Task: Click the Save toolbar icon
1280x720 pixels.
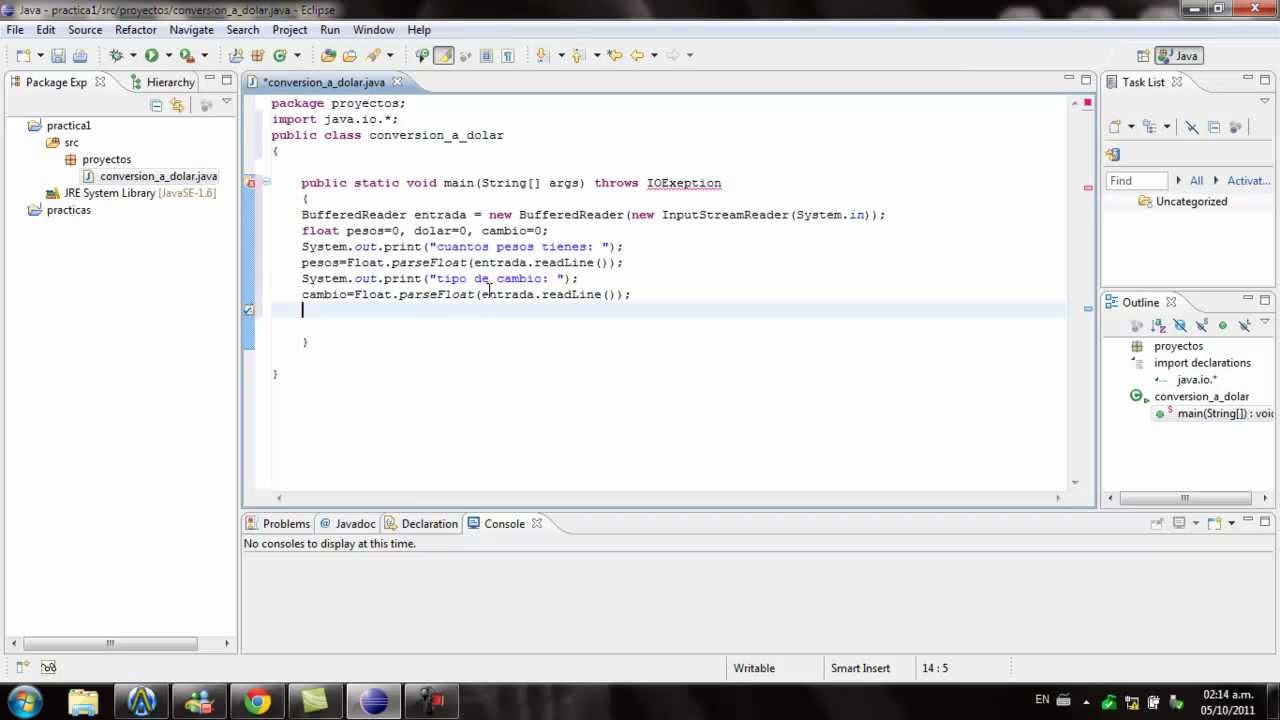Action: click(x=58, y=56)
